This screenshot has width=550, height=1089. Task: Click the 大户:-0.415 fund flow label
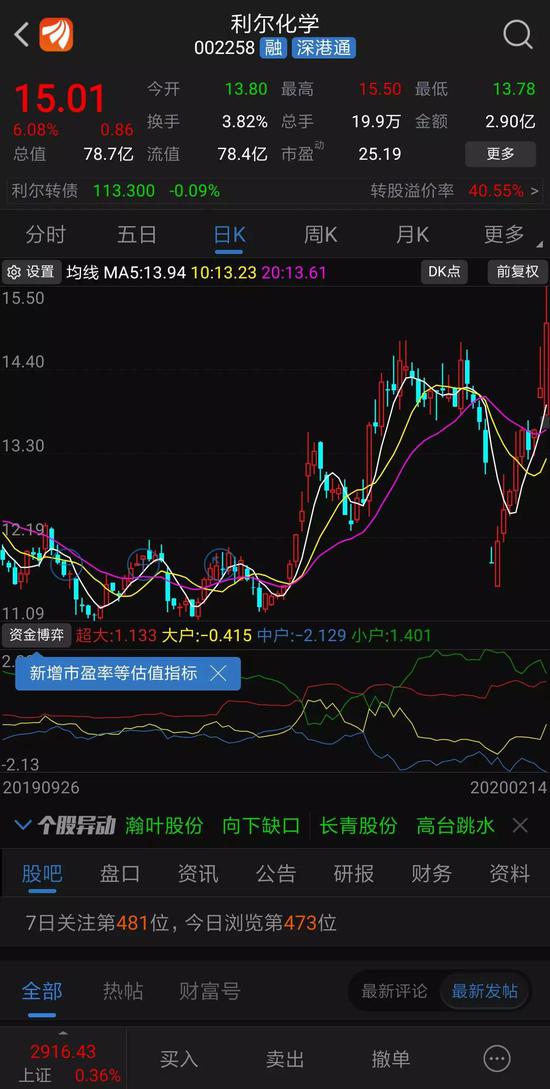207,635
